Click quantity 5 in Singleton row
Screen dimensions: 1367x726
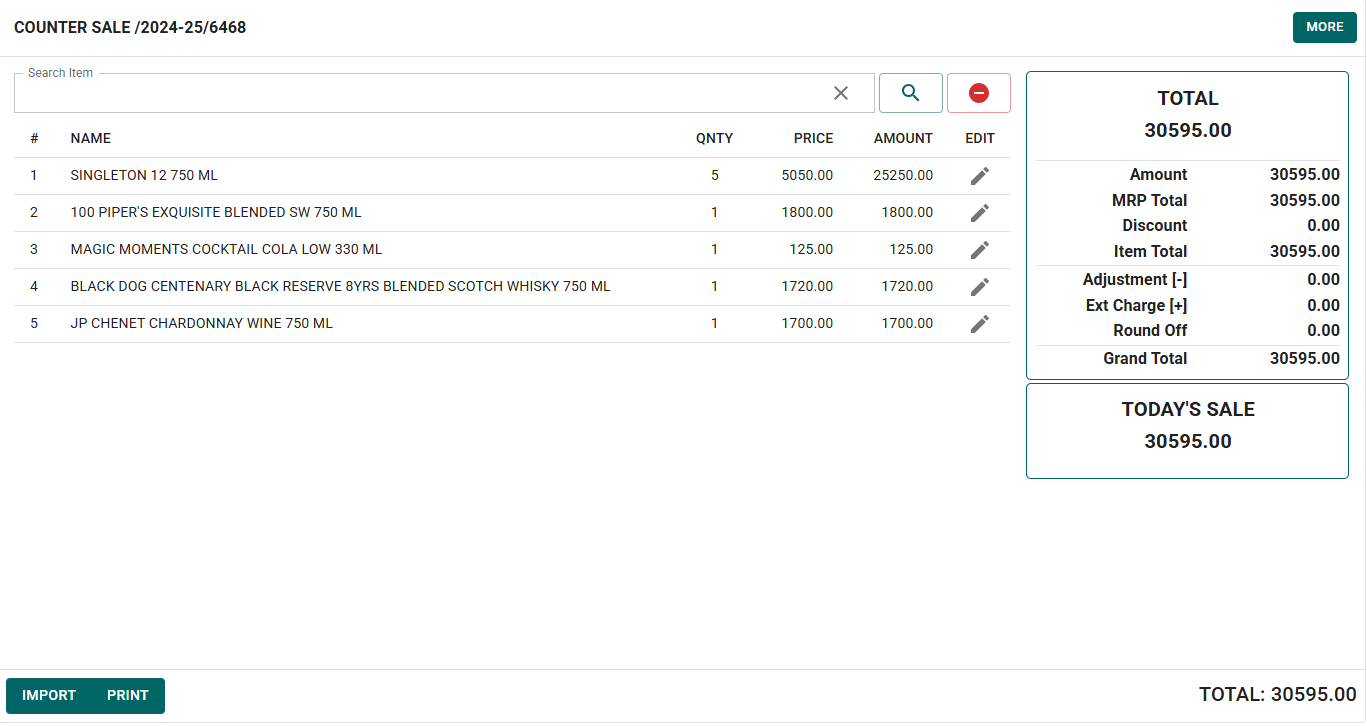(714, 175)
